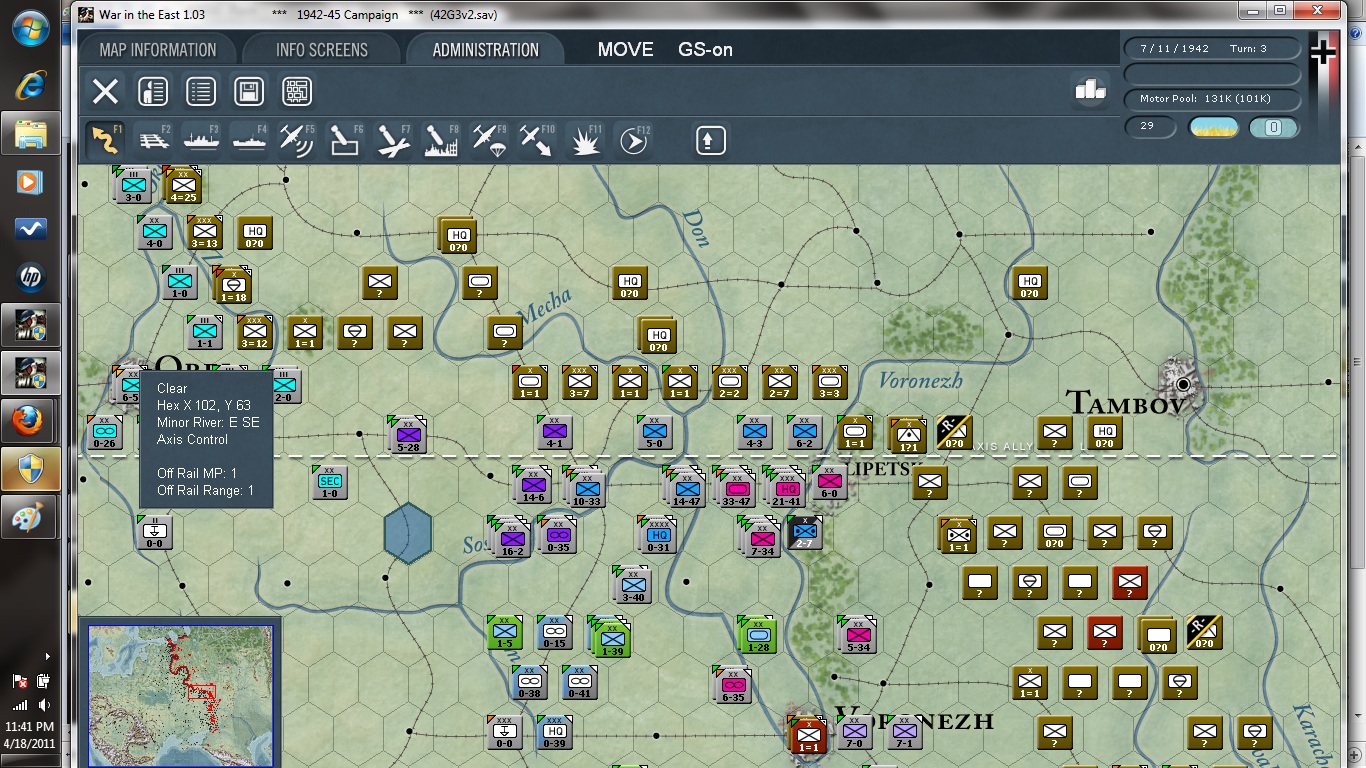This screenshot has height=768, width=1366.
Task: Select the cyan 0-26 motorized unit
Action: [x=104, y=432]
